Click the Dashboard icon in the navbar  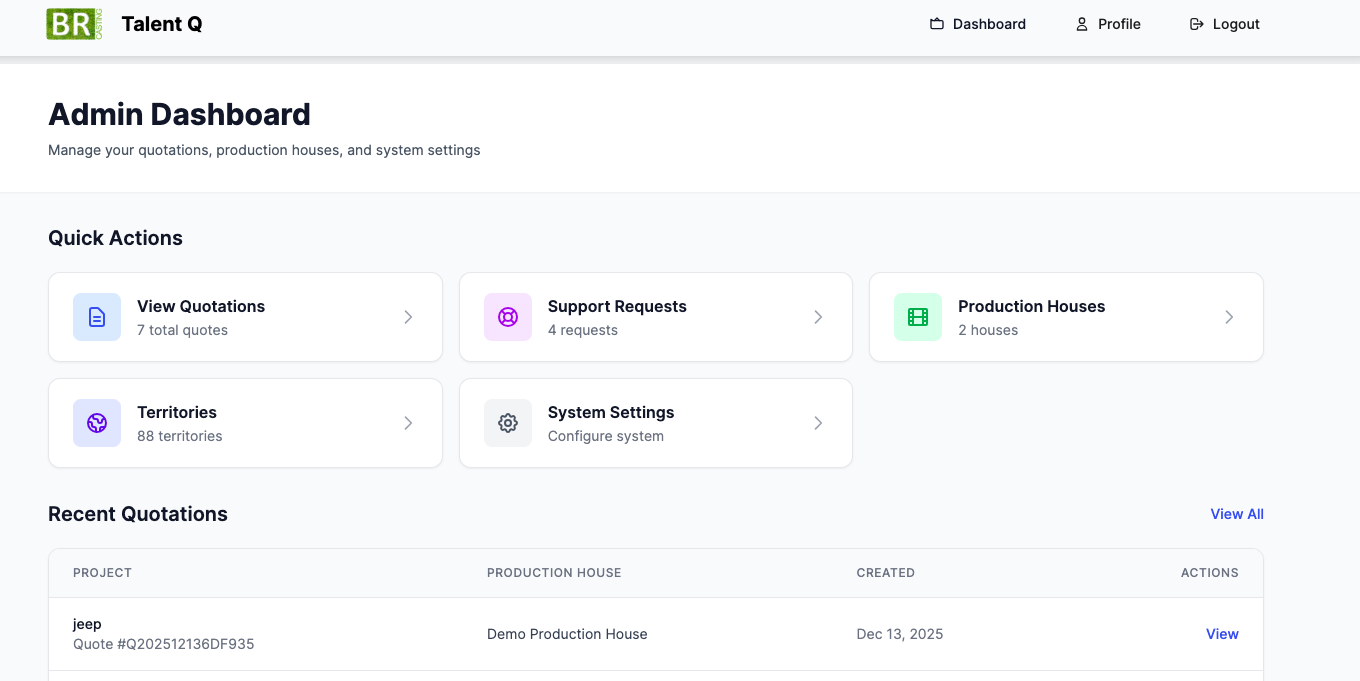[937, 23]
